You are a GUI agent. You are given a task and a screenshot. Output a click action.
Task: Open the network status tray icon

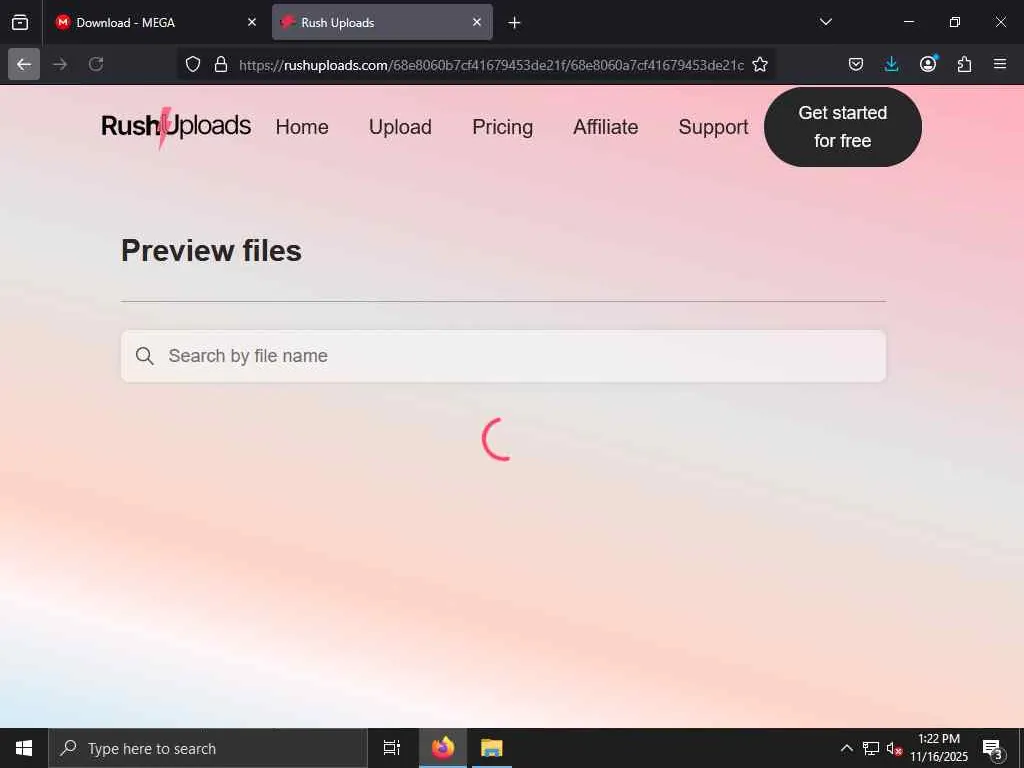(x=871, y=748)
